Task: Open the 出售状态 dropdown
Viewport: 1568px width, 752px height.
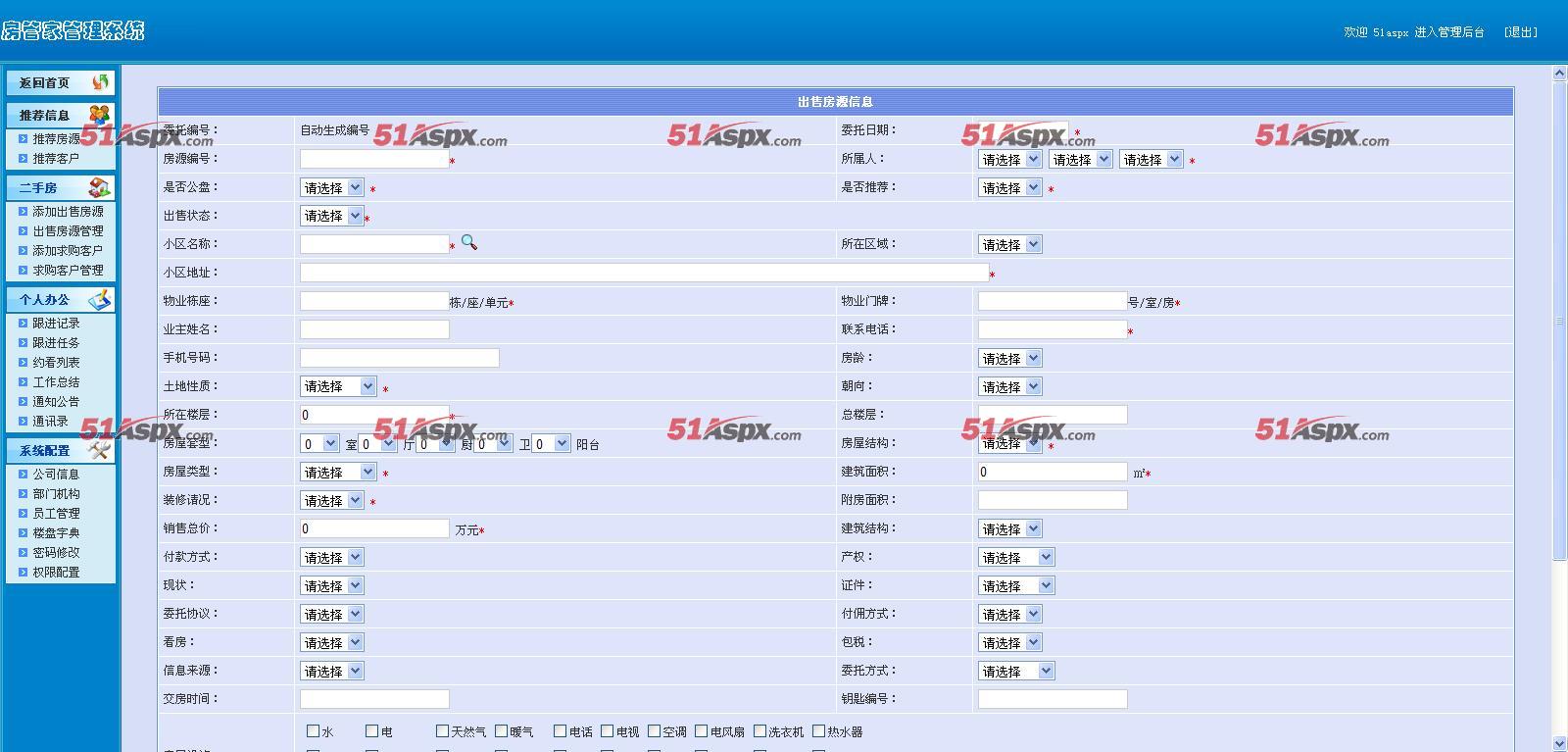Action: click(332, 216)
